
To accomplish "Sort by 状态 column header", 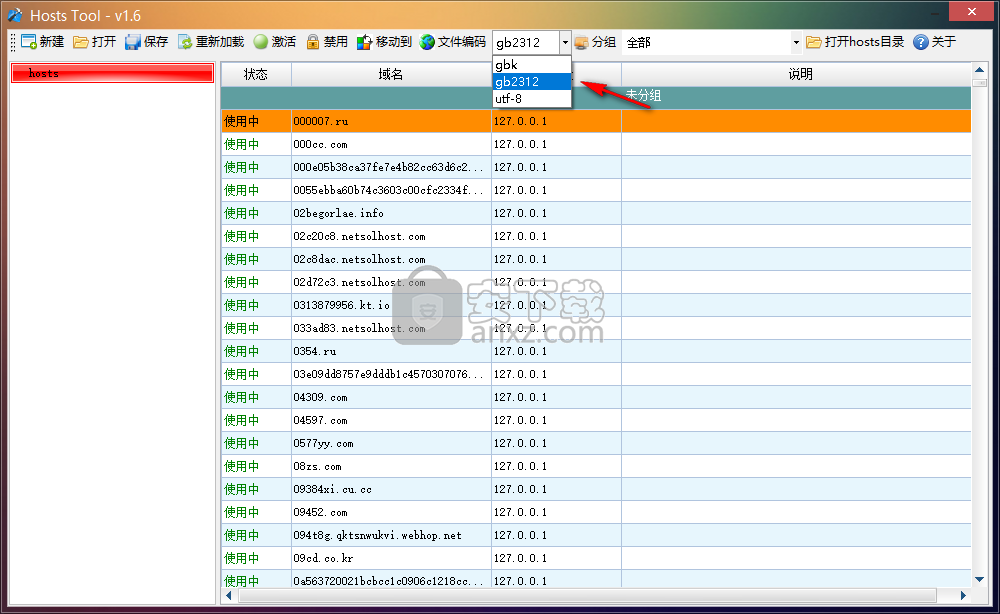I will coord(256,74).
